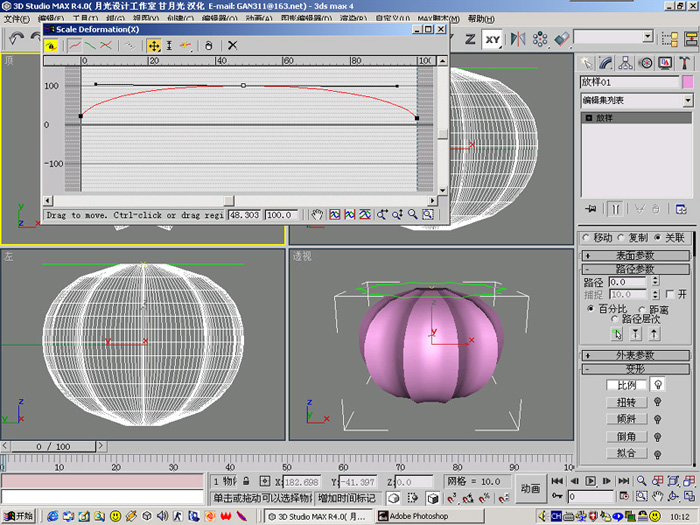Collapse the 变形 rollout
This screenshot has height=525, width=700.
pyautogui.click(x=636, y=369)
